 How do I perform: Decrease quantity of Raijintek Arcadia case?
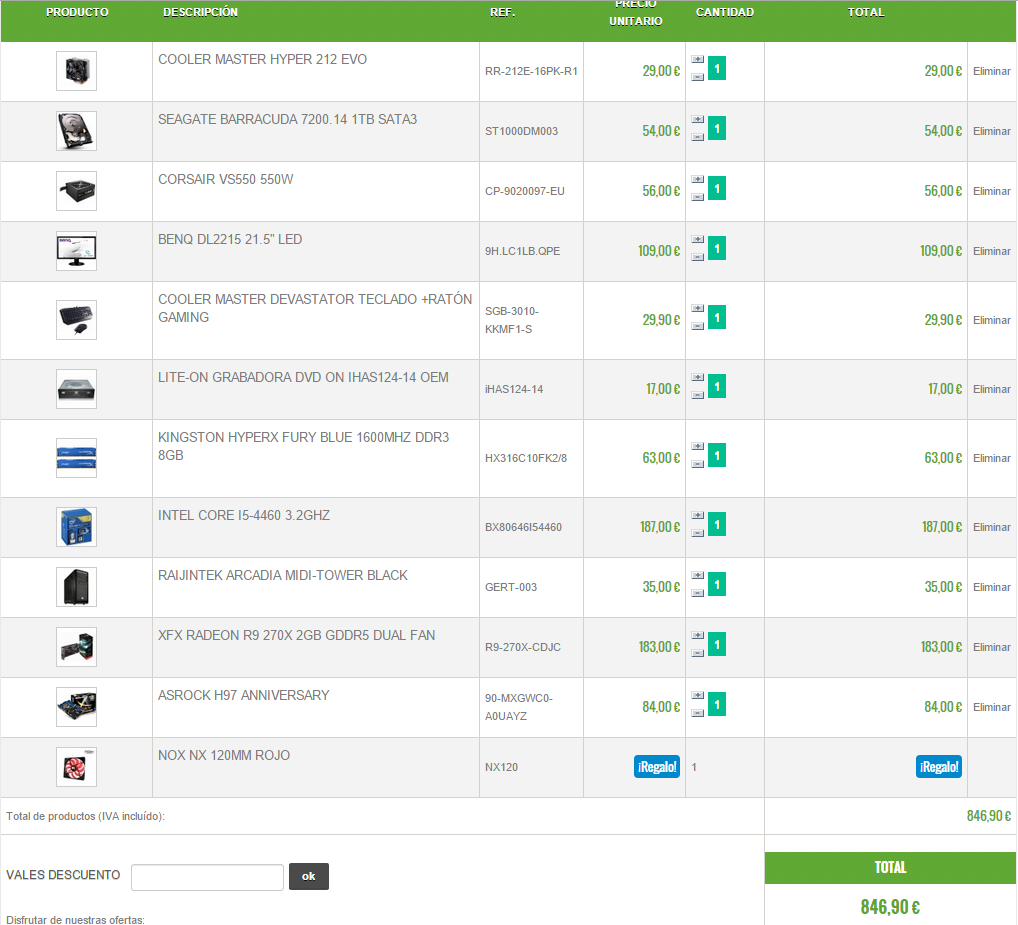click(697, 593)
